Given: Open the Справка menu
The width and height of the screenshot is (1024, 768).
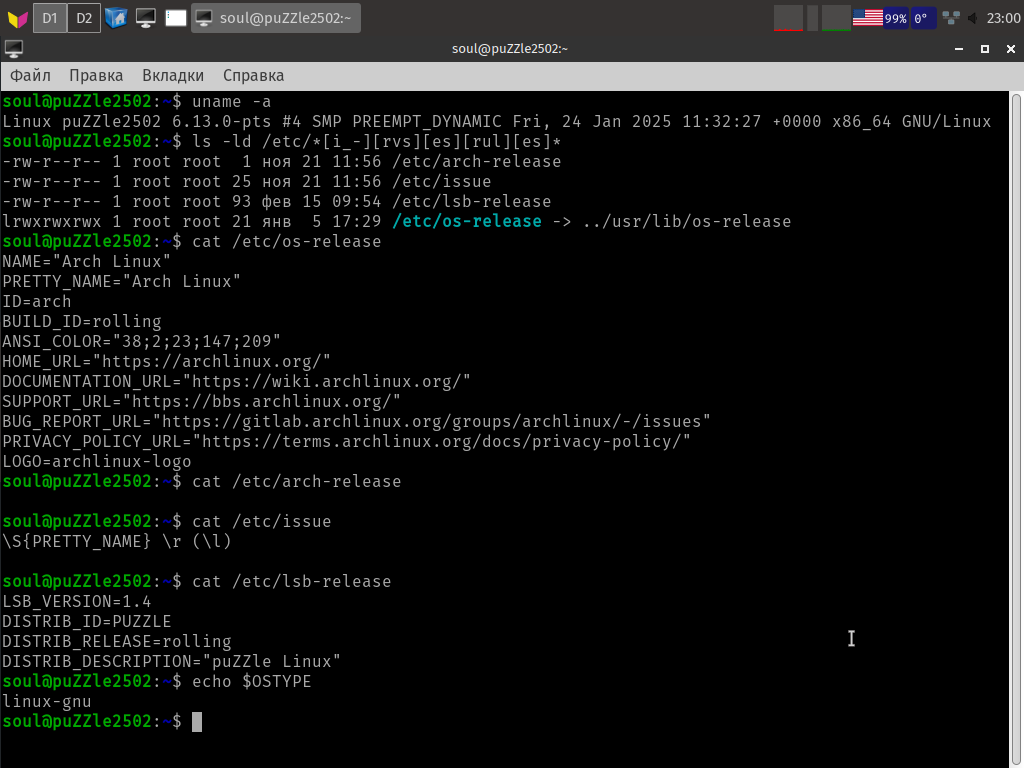Looking at the screenshot, I should (x=253, y=76).
